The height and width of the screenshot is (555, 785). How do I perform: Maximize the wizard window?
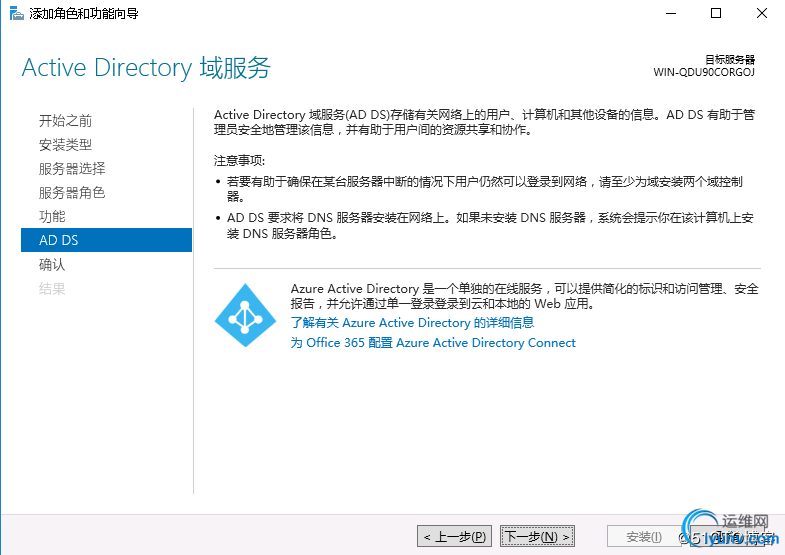[716, 13]
